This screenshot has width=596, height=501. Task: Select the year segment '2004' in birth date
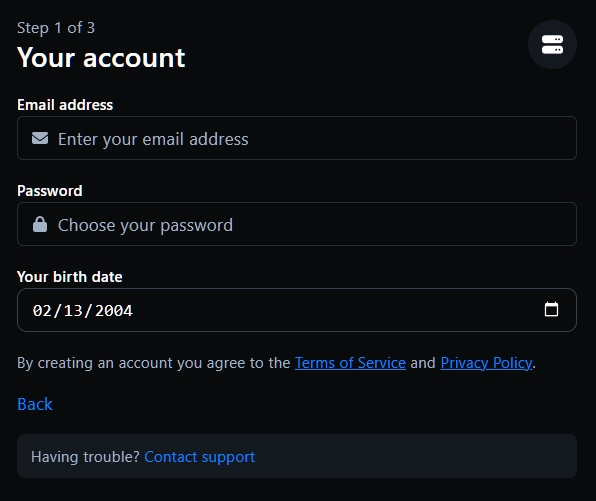tap(114, 311)
